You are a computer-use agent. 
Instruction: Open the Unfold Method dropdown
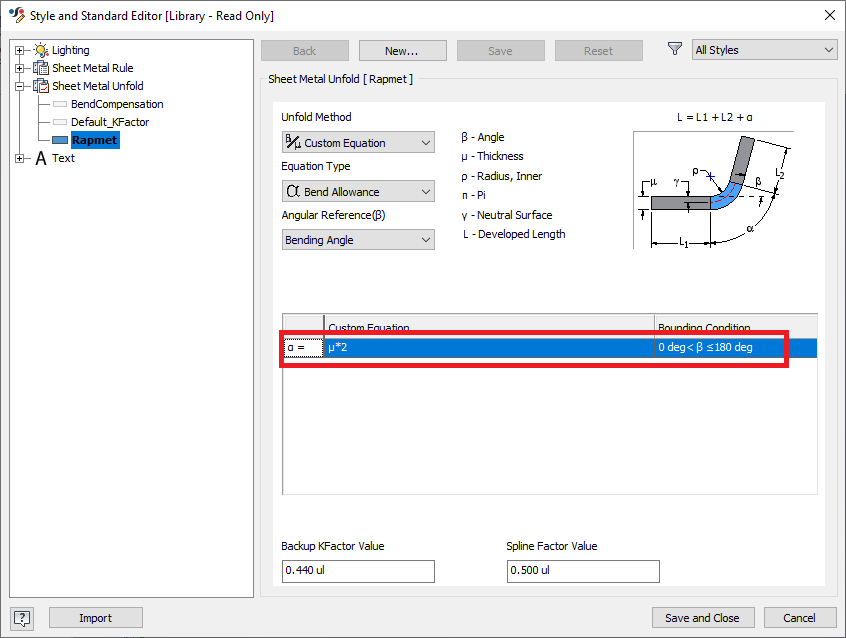tap(424, 142)
